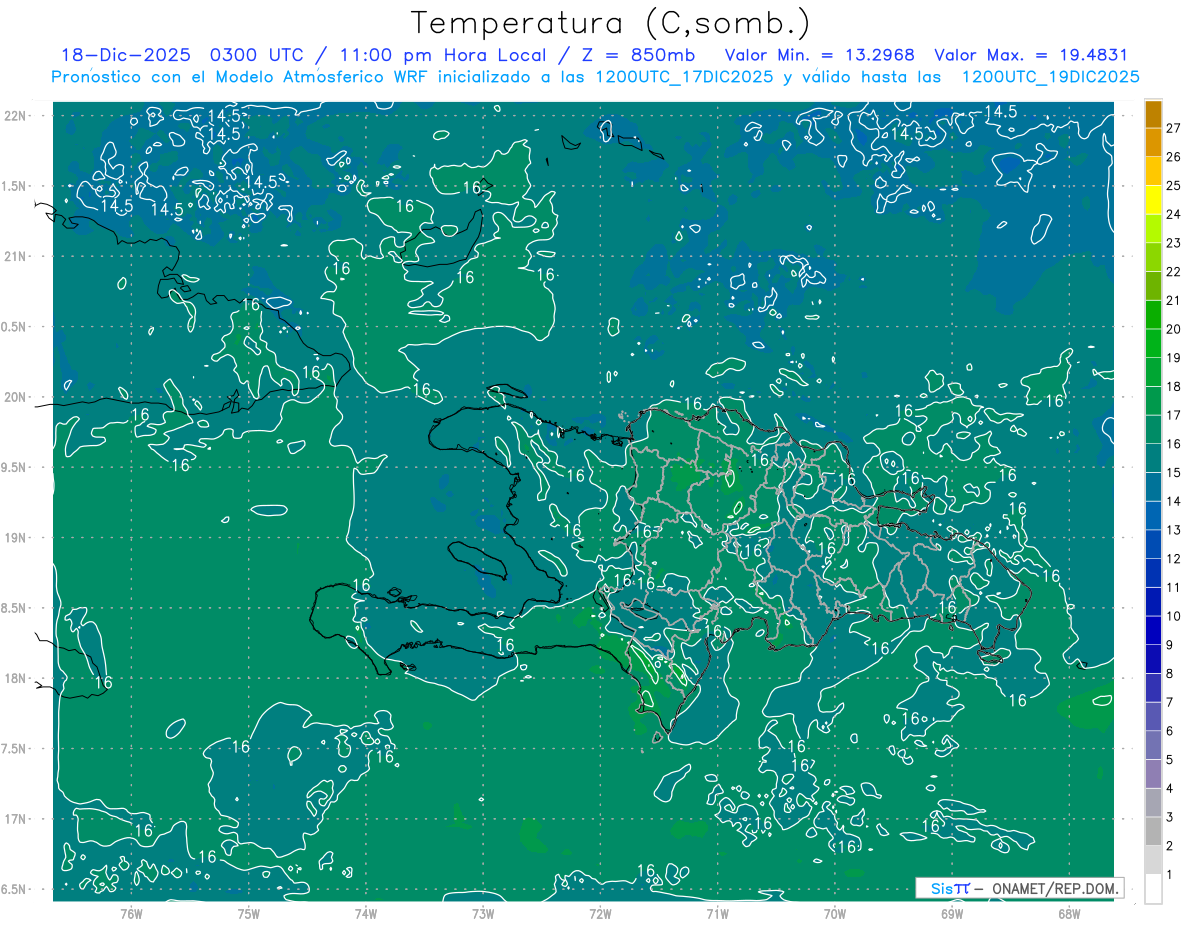Pick the dark blue color bar segment beside 8

(x=1153, y=659)
